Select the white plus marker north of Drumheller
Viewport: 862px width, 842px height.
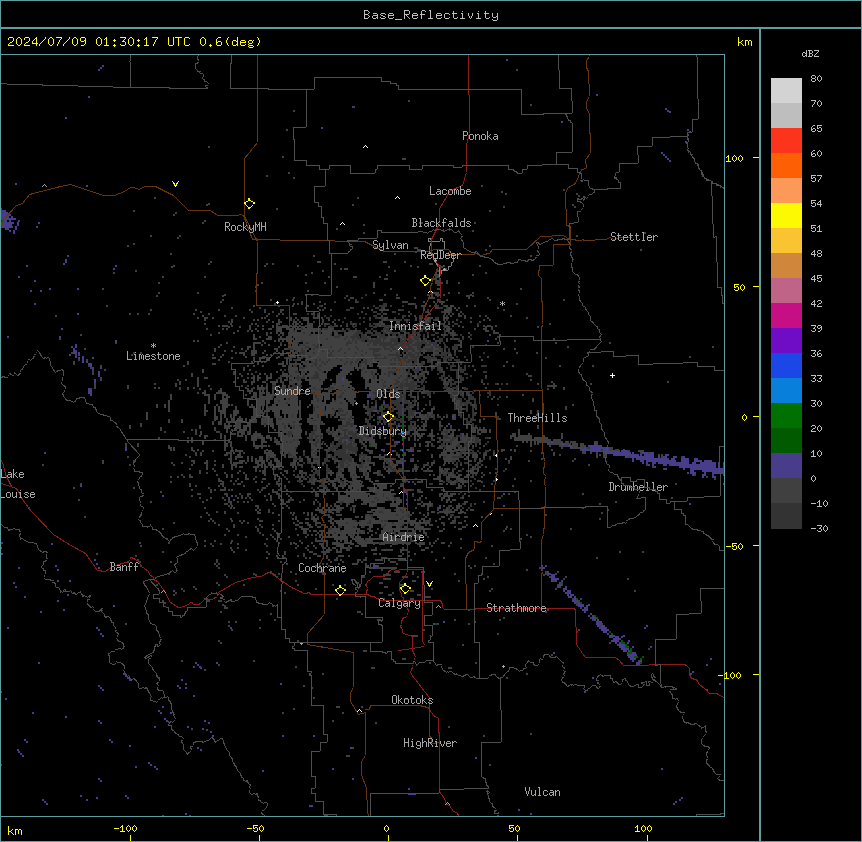pos(612,375)
